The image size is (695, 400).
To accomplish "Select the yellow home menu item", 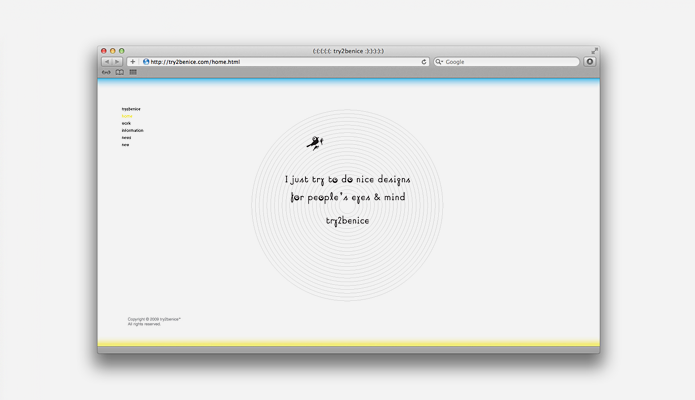I will [x=127, y=116].
